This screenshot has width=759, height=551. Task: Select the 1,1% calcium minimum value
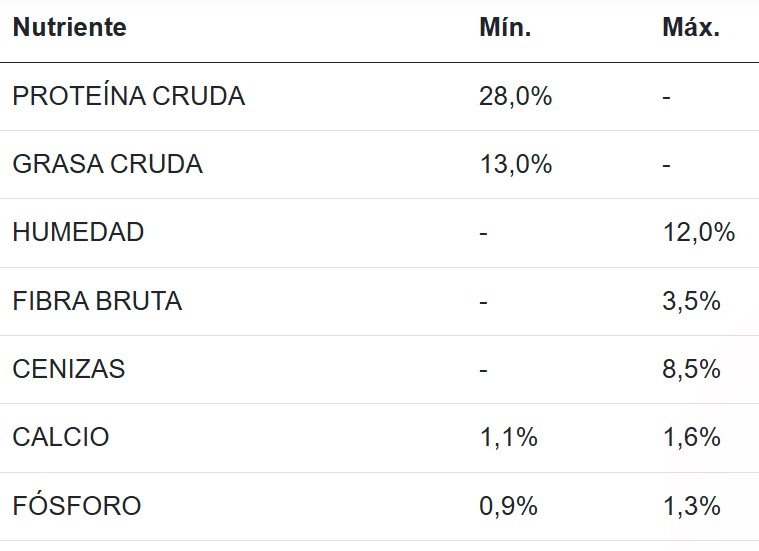pos(508,437)
